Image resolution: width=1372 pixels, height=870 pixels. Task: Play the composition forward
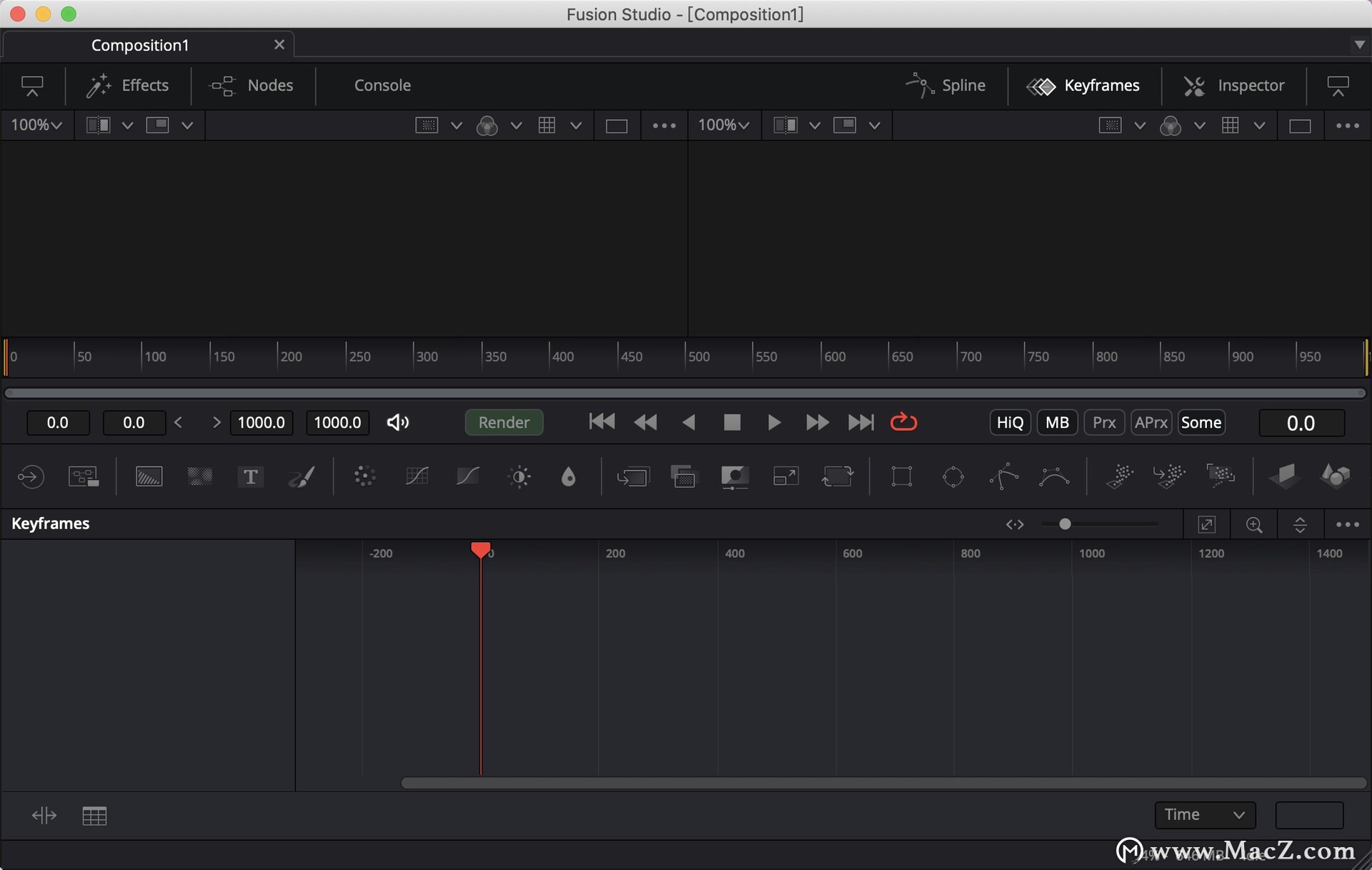tap(774, 422)
